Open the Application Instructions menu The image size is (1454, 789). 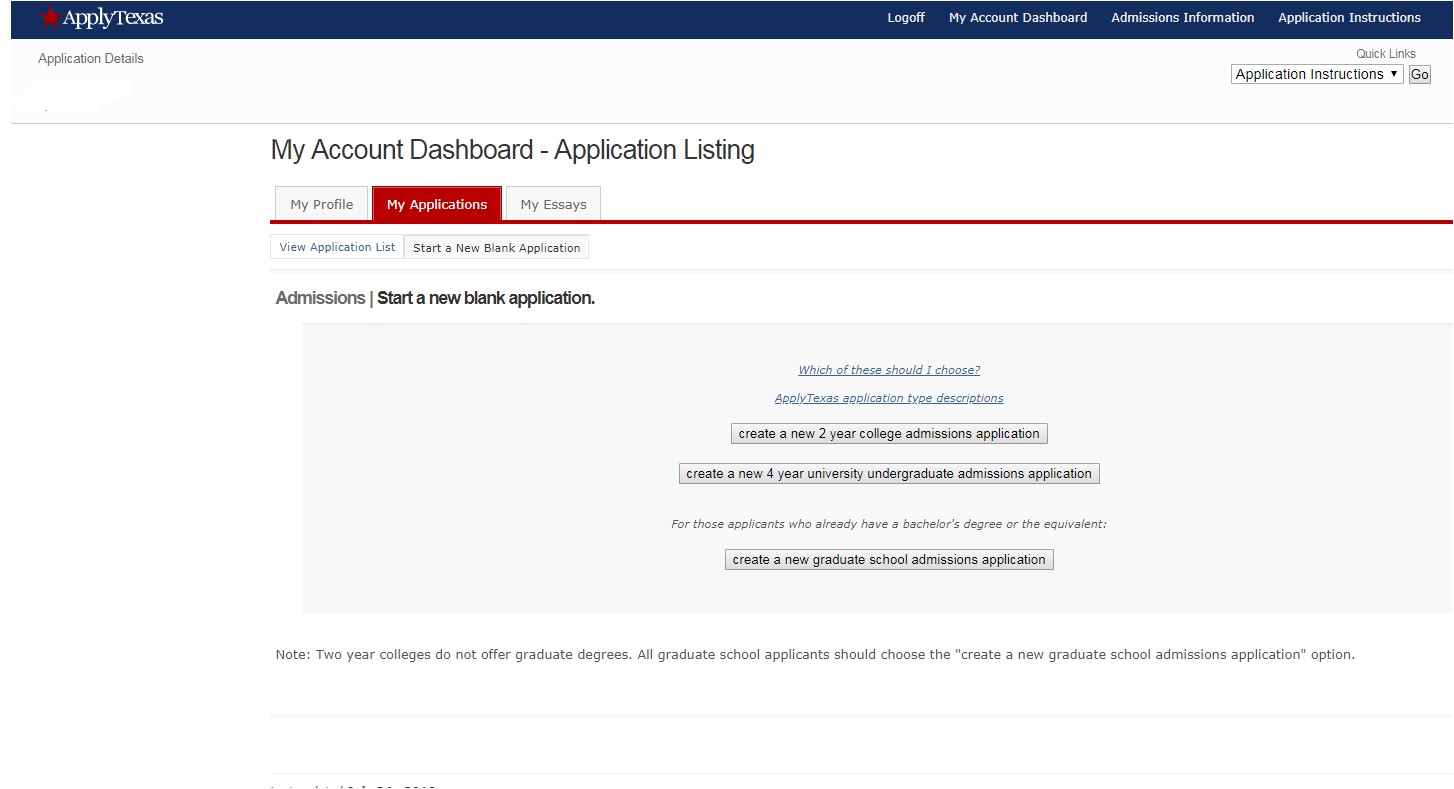pos(1349,17)
